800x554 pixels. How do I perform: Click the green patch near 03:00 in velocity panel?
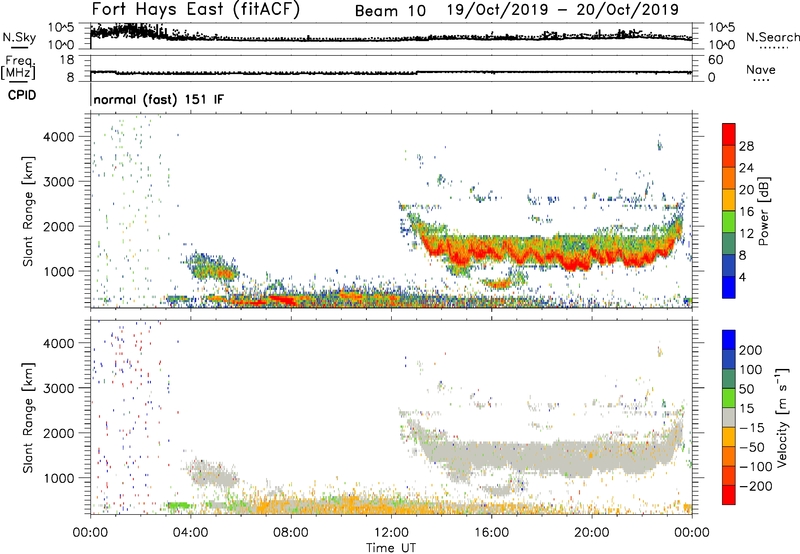(178, 506)
